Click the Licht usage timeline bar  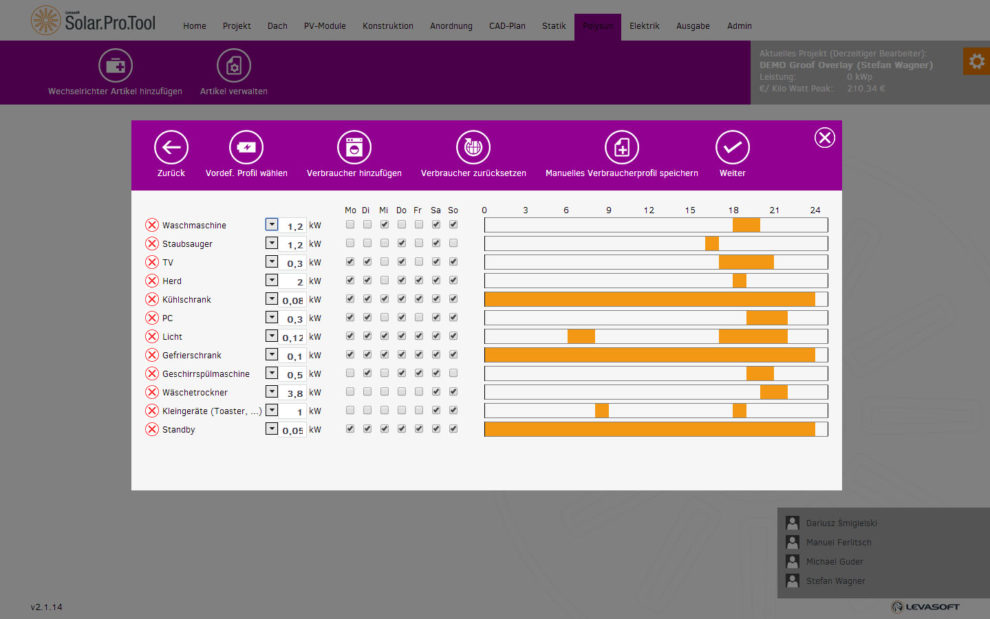[655, 336]
